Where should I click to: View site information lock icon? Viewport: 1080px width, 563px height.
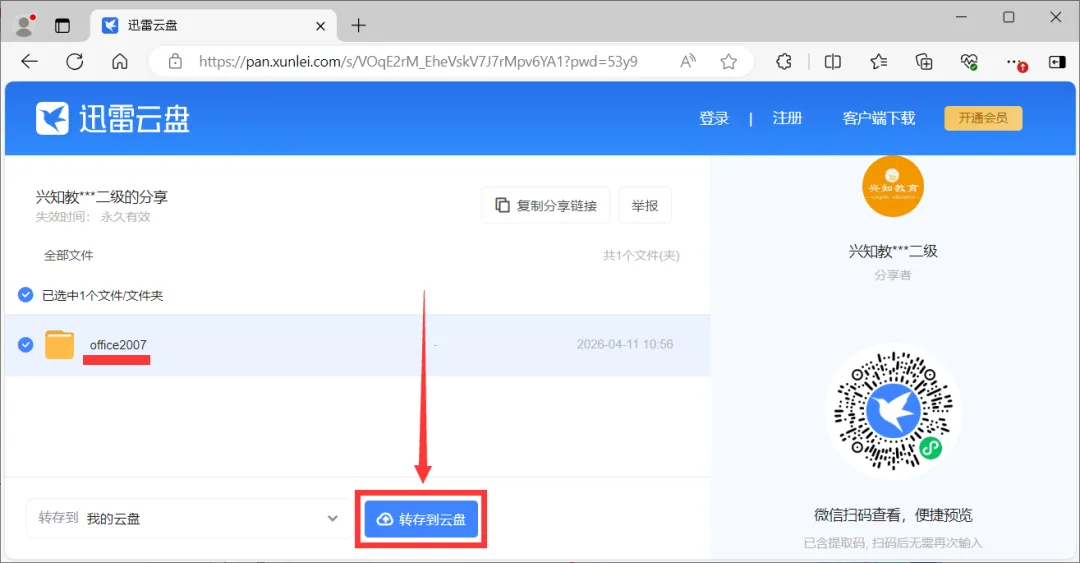(x=176, y=61)
